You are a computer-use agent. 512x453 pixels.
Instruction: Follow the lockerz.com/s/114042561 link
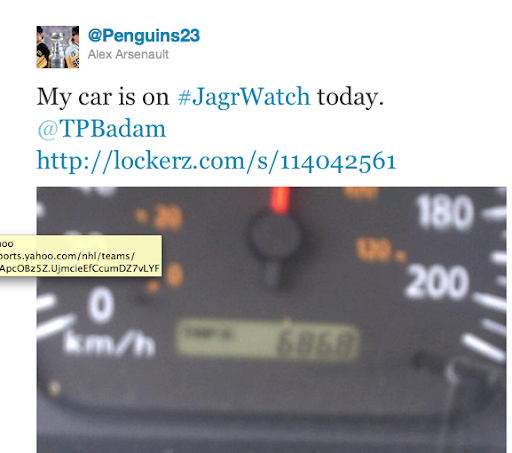(216, 161)
